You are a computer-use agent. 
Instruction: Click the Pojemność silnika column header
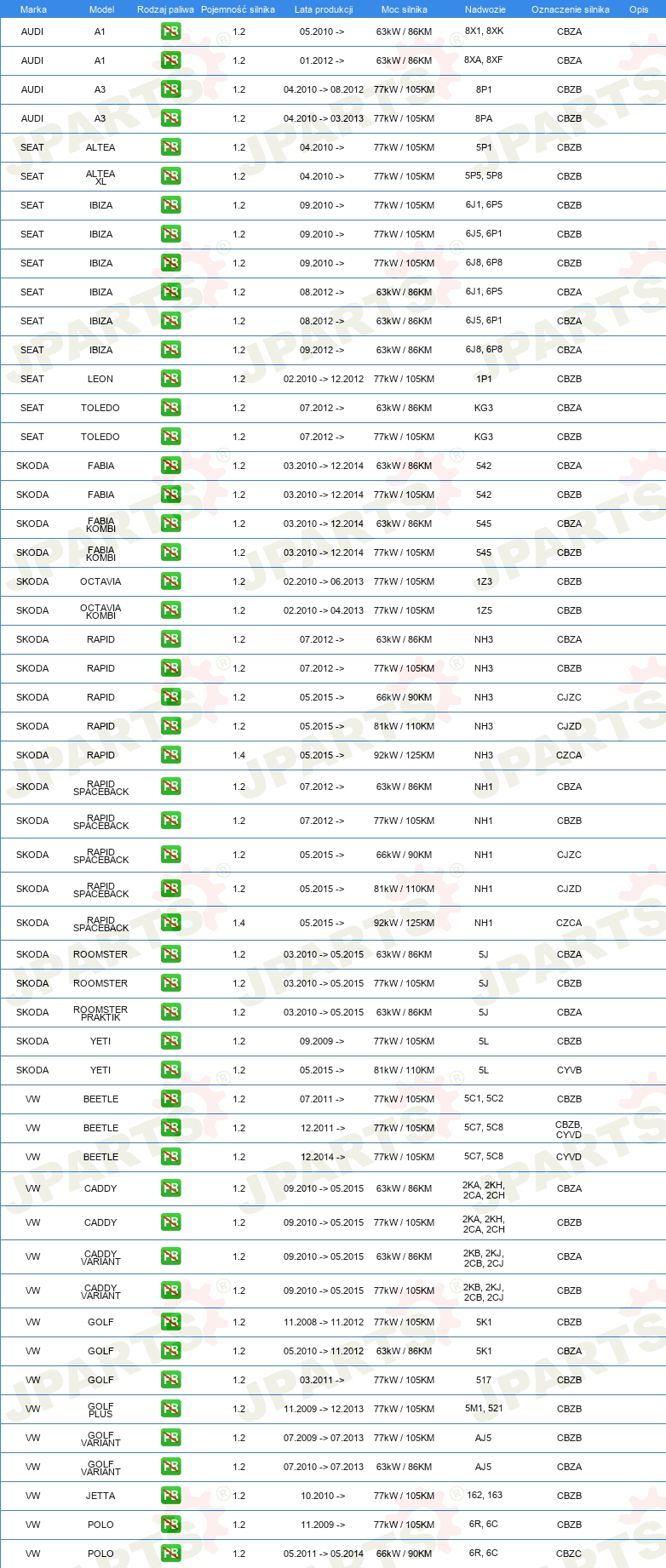click(x=238, y=9)
